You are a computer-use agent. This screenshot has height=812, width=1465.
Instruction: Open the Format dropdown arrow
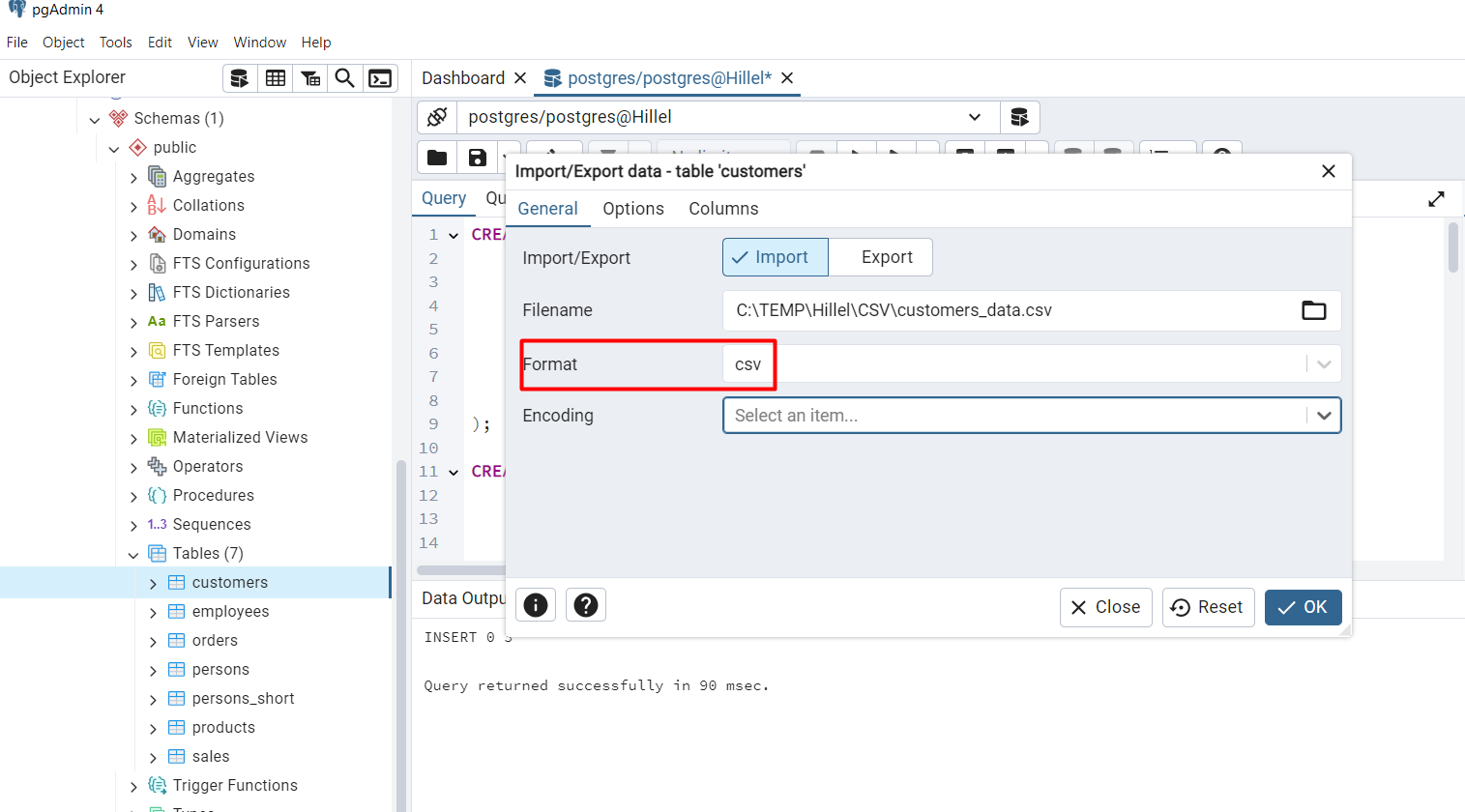1324,364
